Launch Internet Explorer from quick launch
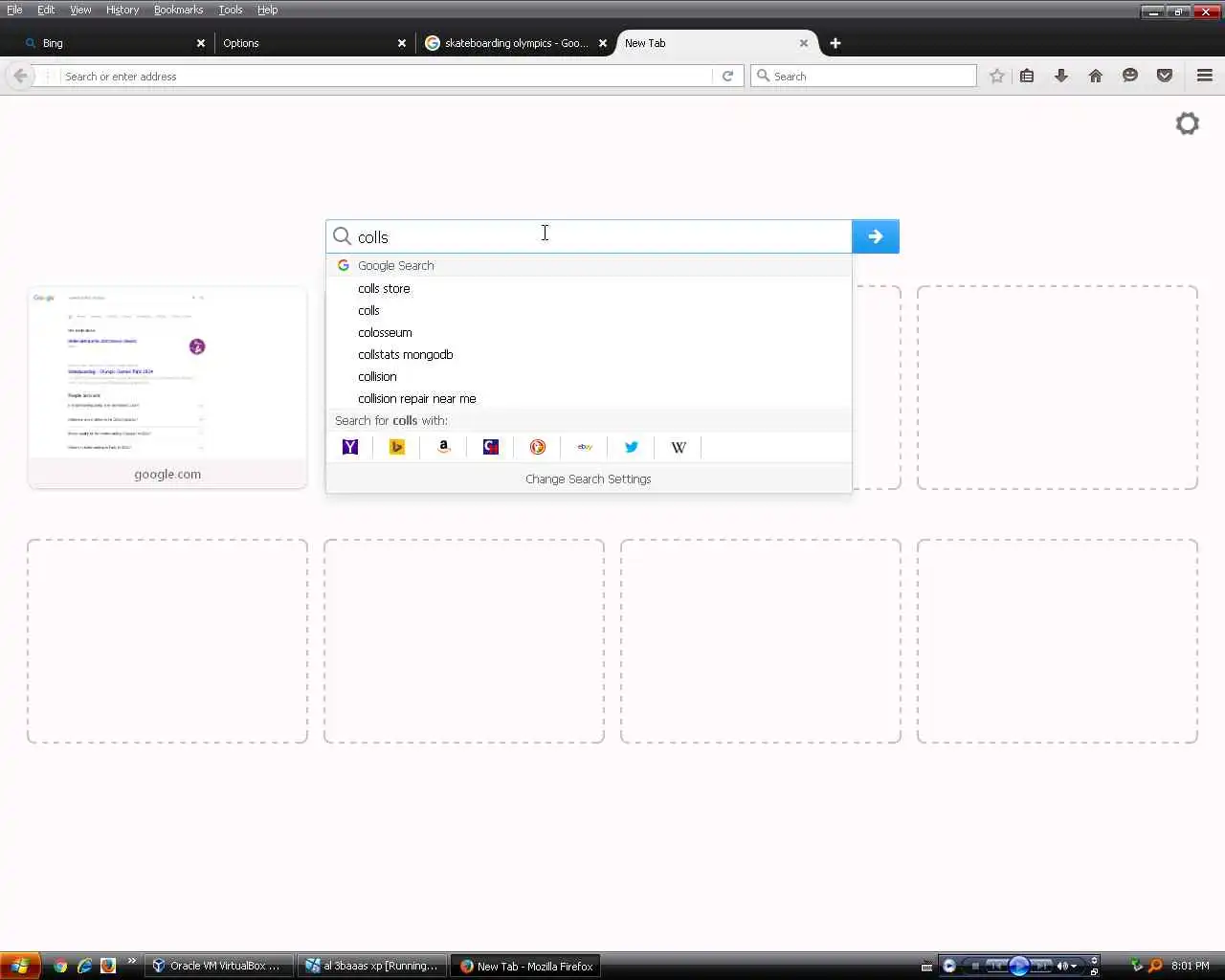Viewport: 1225px width, 980px height. (84, 966)
